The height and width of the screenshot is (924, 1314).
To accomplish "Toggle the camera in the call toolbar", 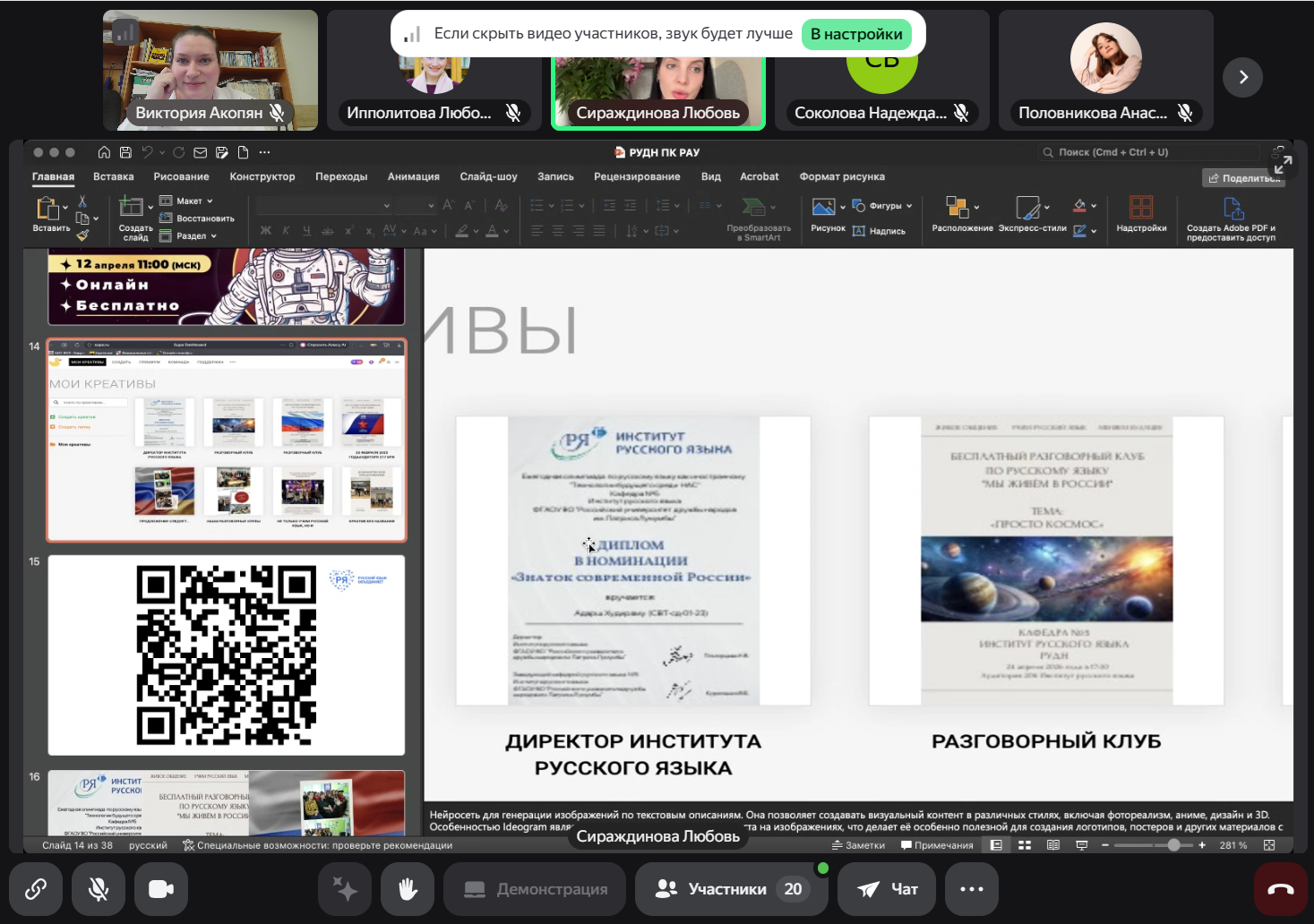I will pos(161,889).
